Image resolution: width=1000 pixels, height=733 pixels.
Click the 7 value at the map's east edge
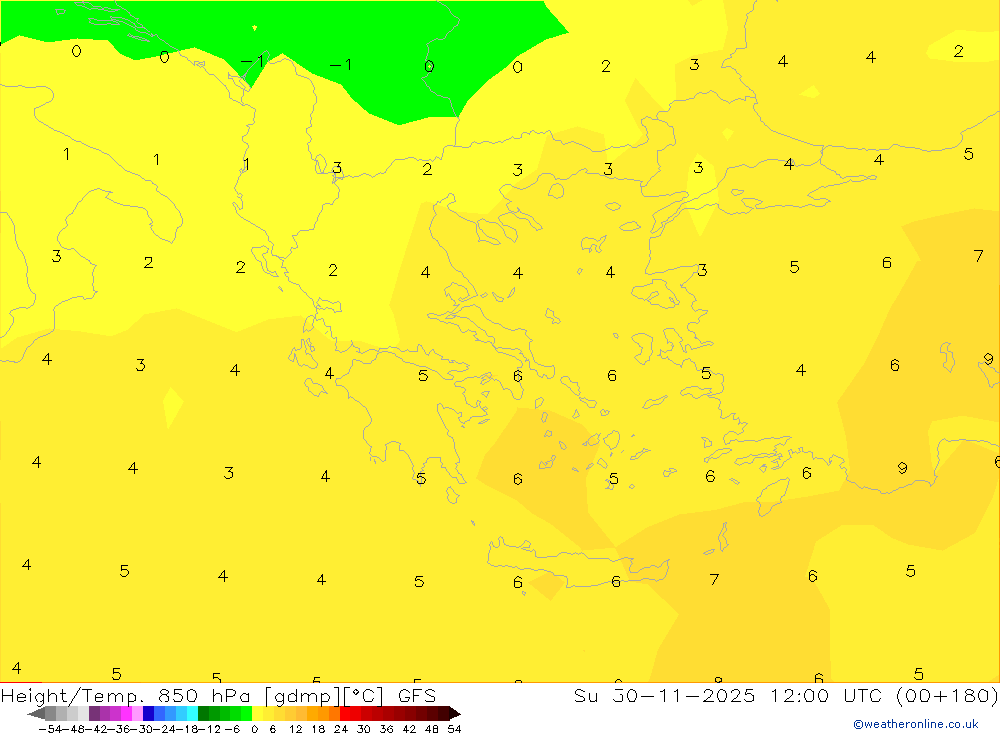tap(978, 256)
